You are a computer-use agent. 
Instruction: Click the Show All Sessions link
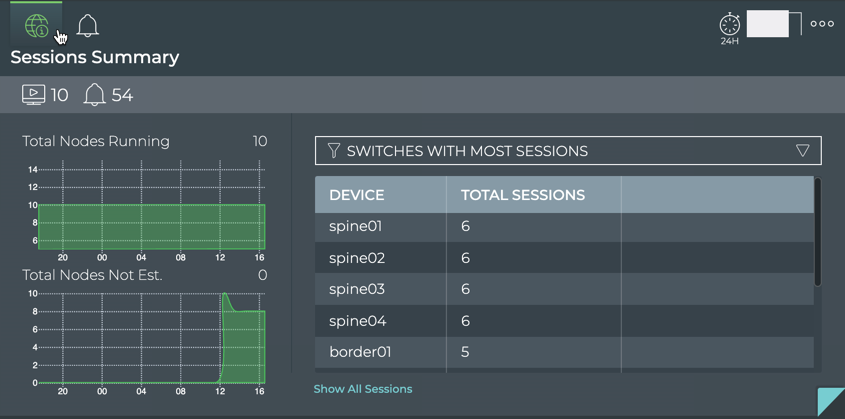coord(362,389)
